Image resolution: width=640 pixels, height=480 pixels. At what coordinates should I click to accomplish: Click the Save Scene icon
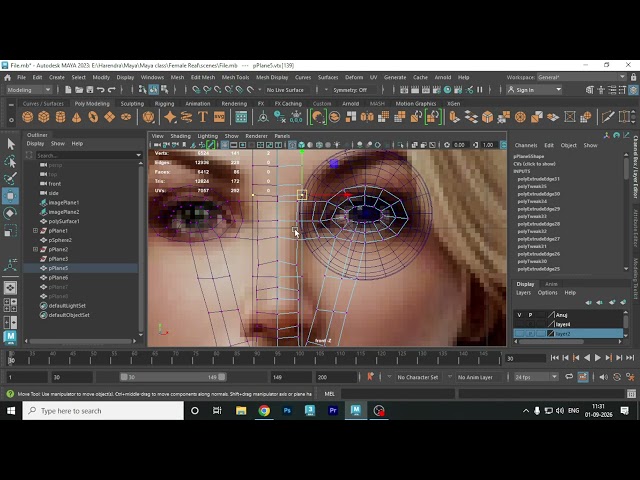click(x=90, y=90)
